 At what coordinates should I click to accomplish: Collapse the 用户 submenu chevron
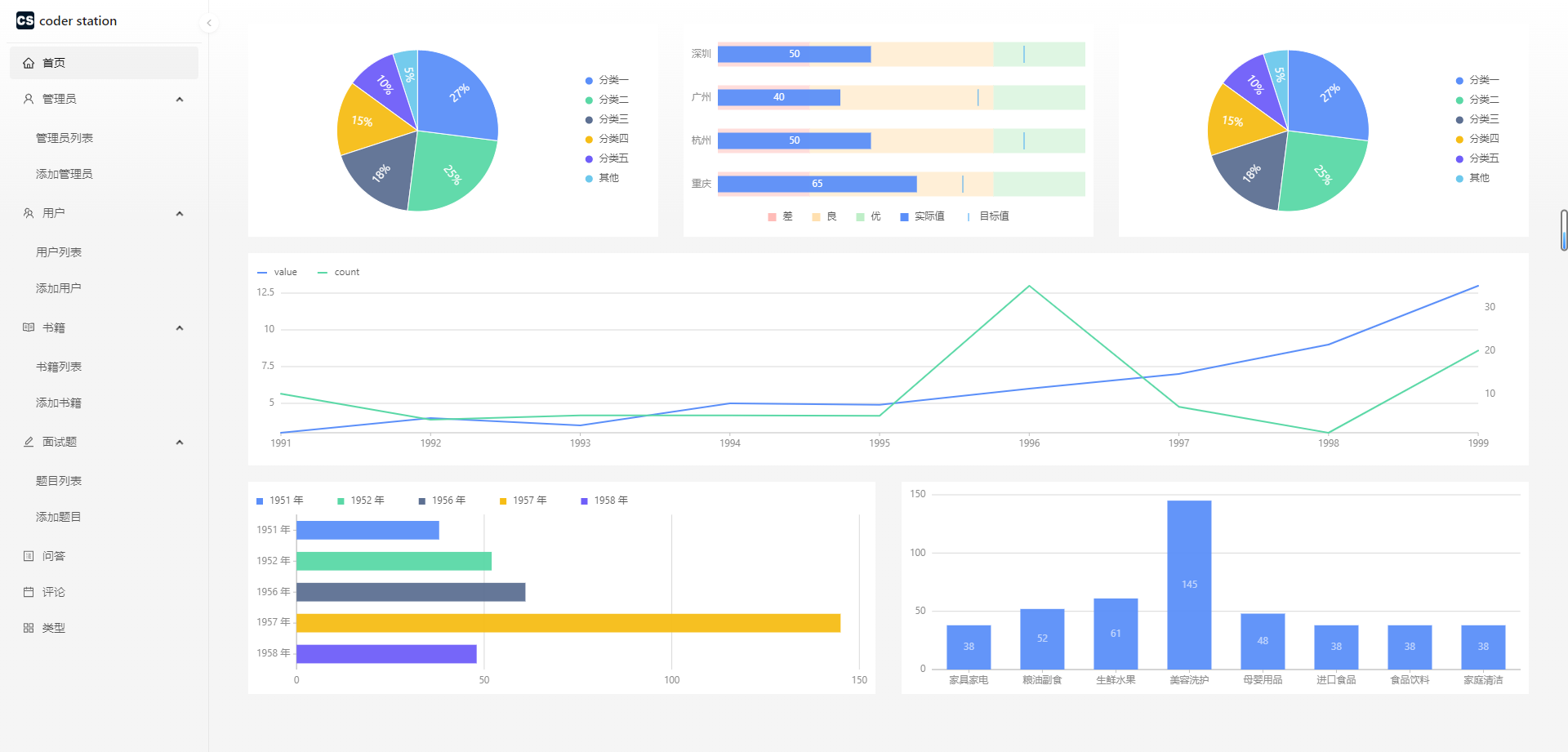[x=180, y=214]
